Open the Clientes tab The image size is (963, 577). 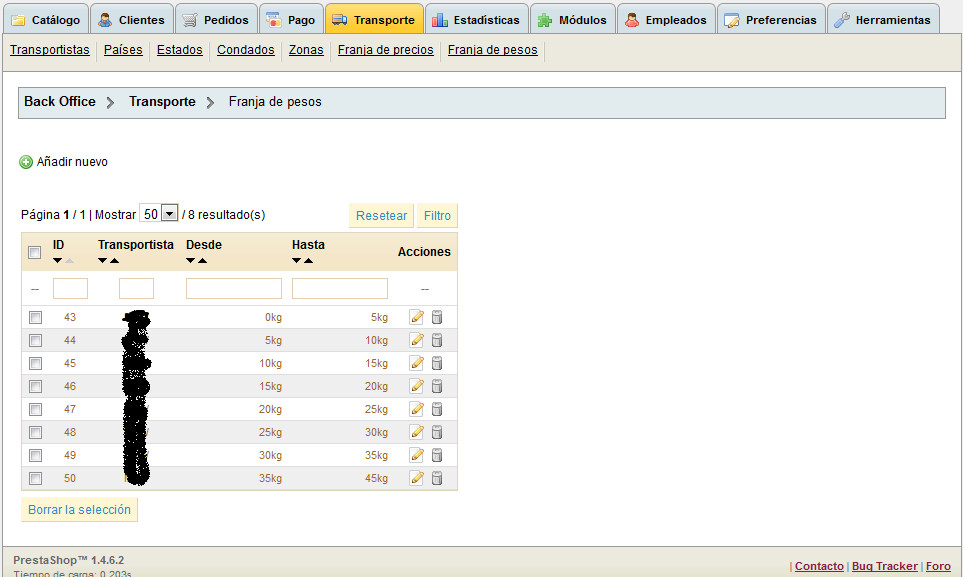tap(132, 20)
